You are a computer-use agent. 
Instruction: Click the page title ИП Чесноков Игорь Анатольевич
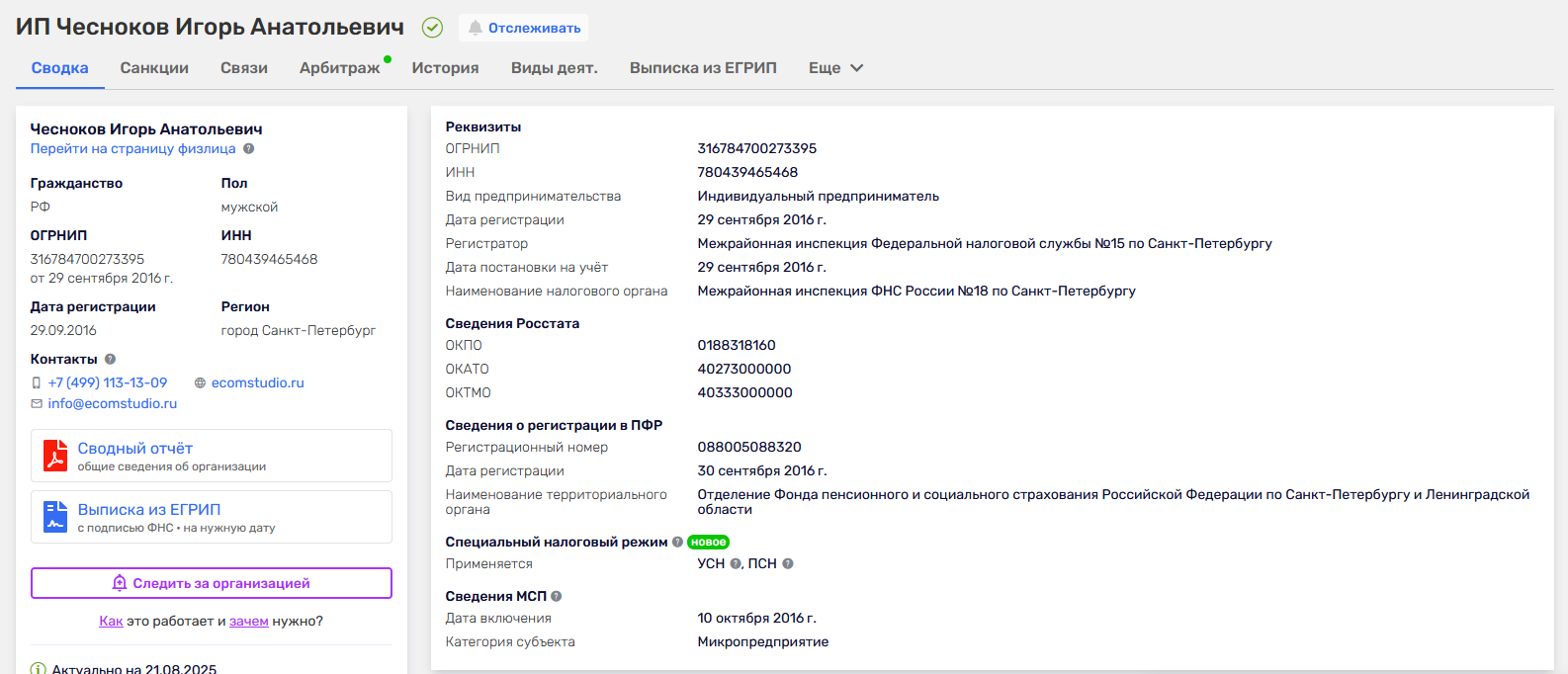point(211,27)
